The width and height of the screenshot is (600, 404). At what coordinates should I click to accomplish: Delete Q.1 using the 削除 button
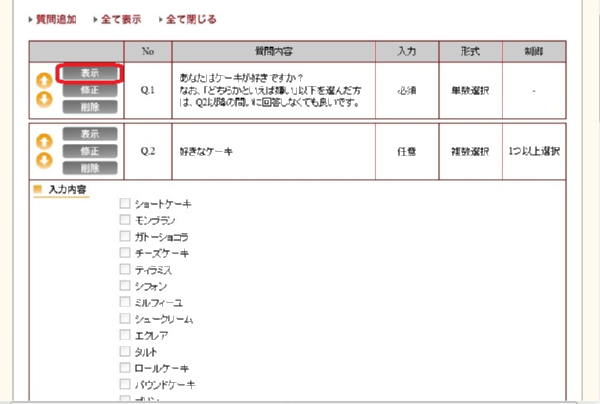click(x=90, y=107)
